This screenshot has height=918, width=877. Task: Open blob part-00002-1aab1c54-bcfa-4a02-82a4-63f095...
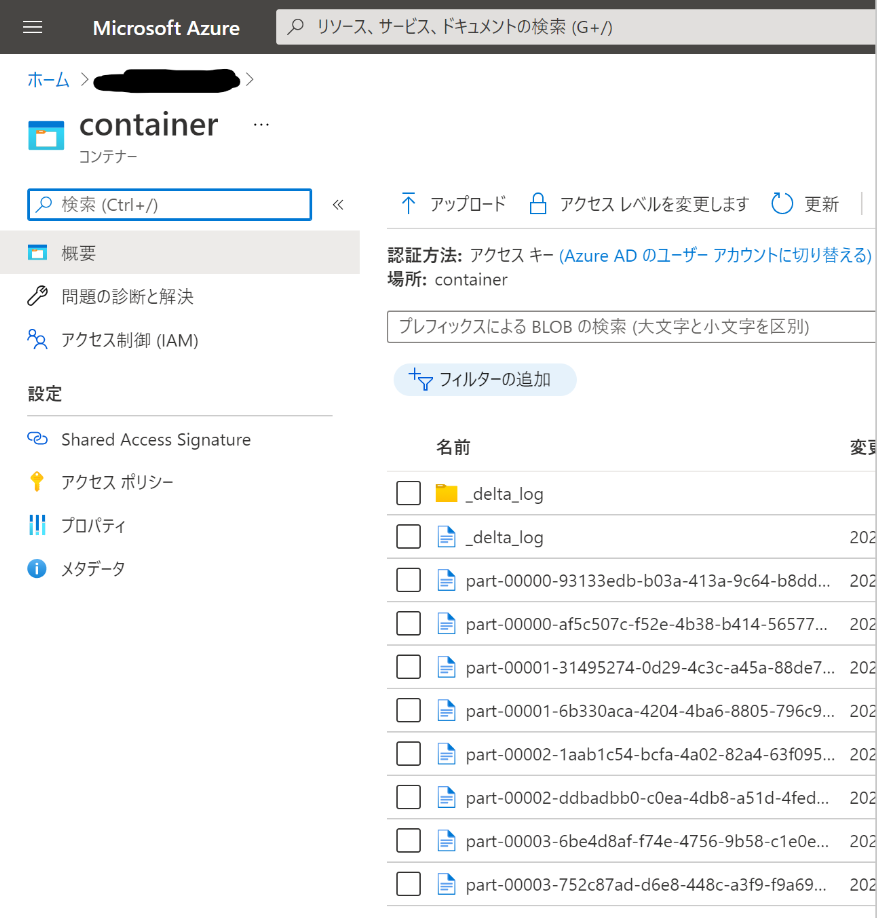coord(650,754)
